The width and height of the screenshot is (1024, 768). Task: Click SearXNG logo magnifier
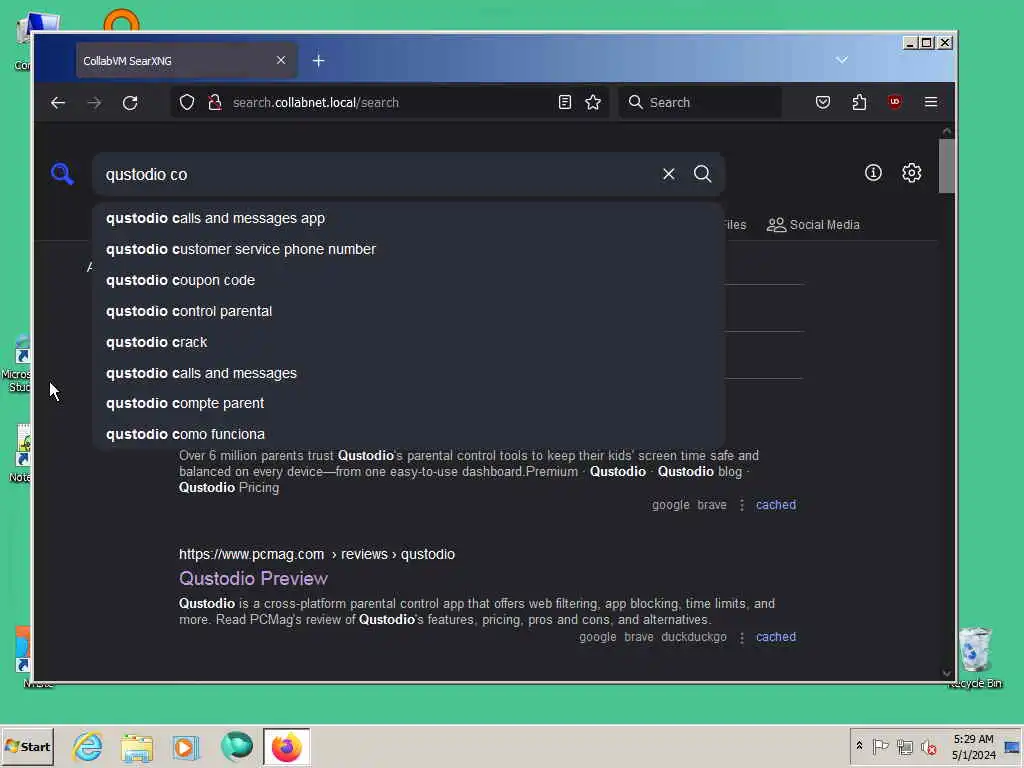pyautogui.click(x=62, y=174)
